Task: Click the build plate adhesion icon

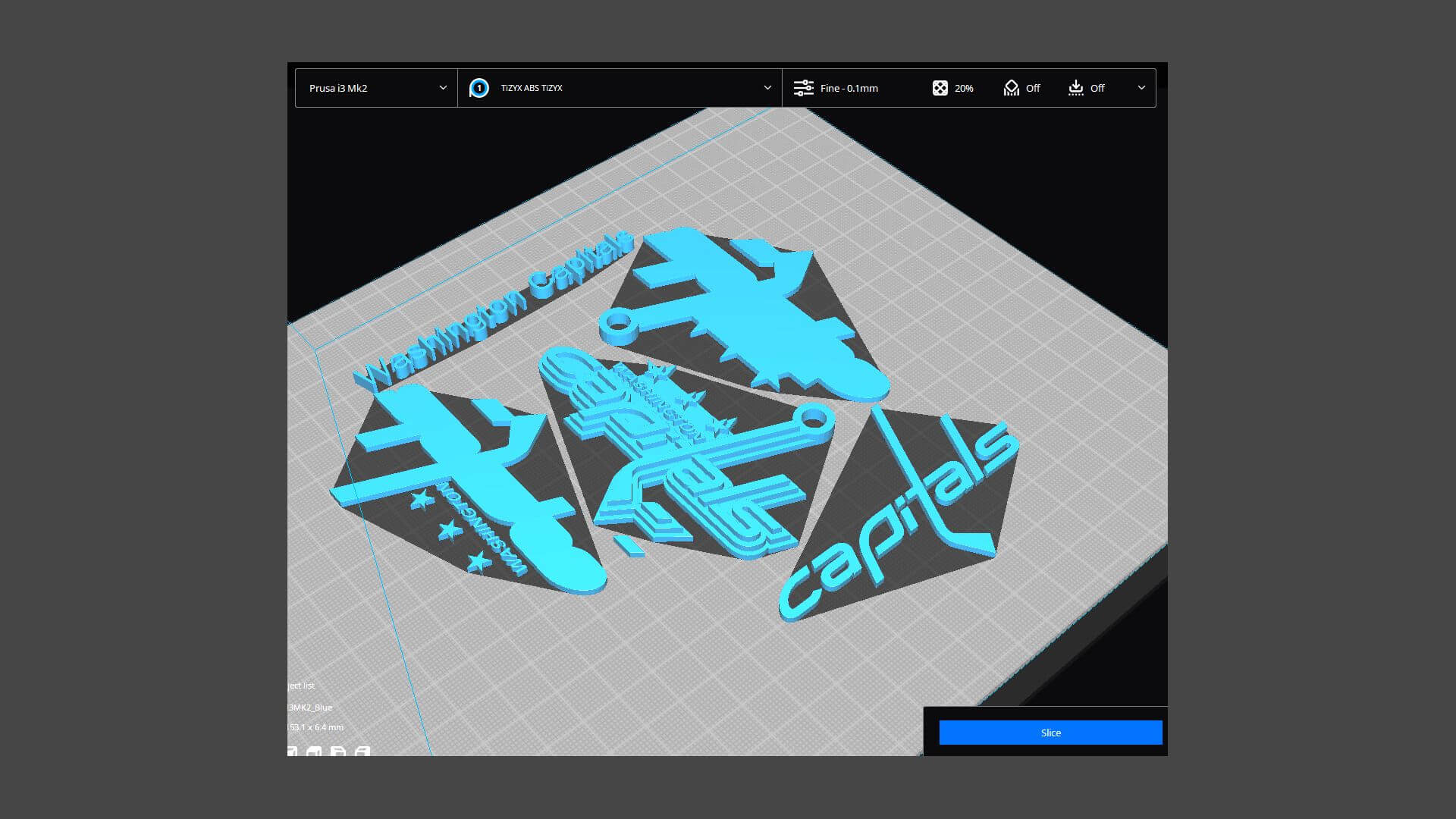Action: pyautogui.click(x=1075, y=88)
